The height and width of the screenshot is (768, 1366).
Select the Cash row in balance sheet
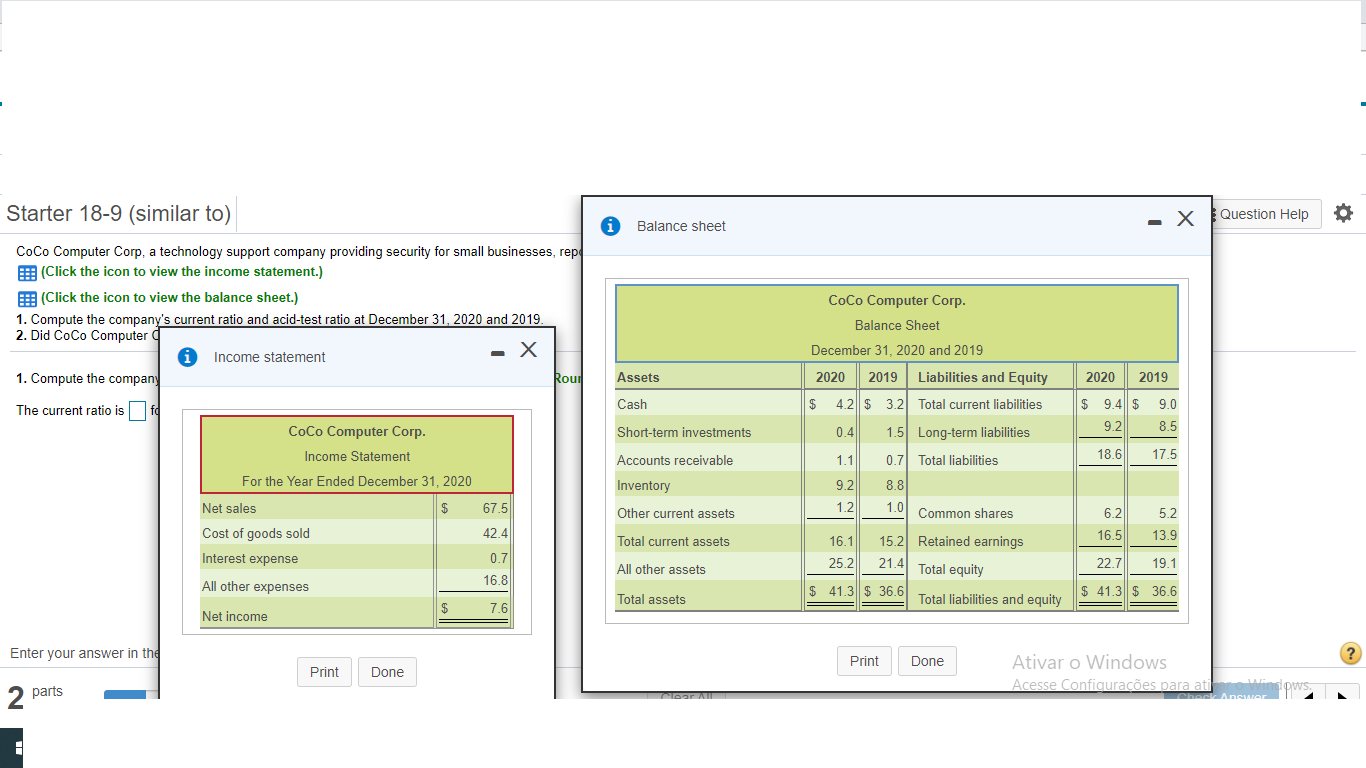point(632,404)
